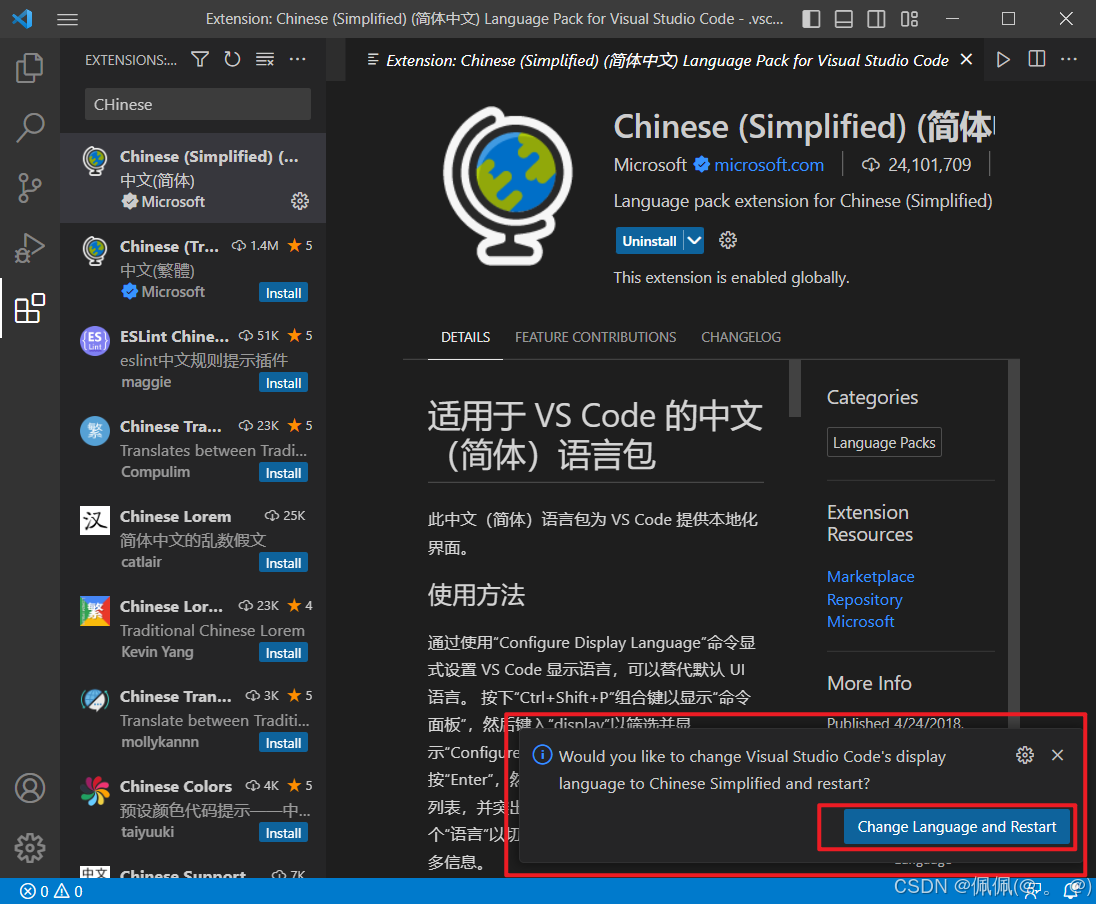The height and width of the screenshot is (904, 1096).
Task: Select the Language Packs category tag
Action: pyautogui.click(x=884, y=443)
